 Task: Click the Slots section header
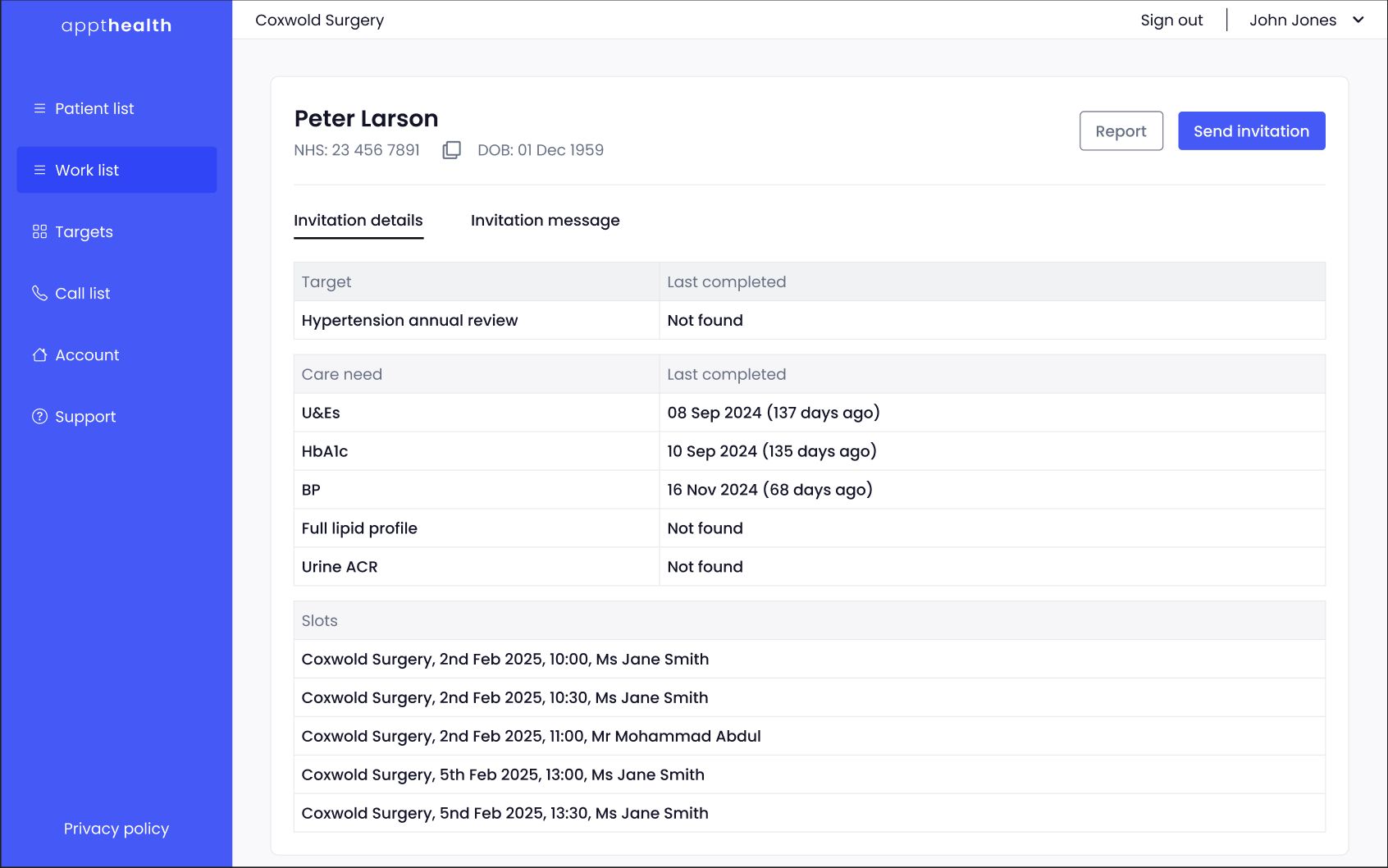pos(810,621)
